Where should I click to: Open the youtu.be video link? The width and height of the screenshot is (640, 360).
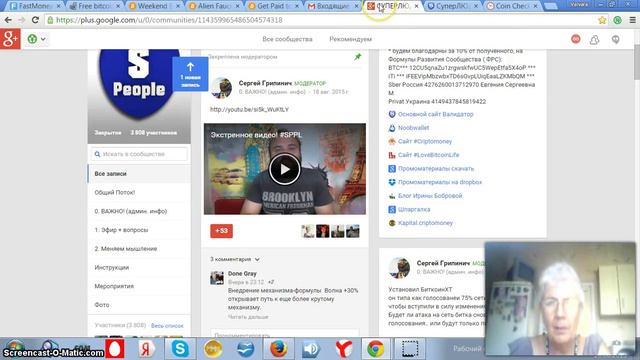pyautogui.click(x=249, y=109)
